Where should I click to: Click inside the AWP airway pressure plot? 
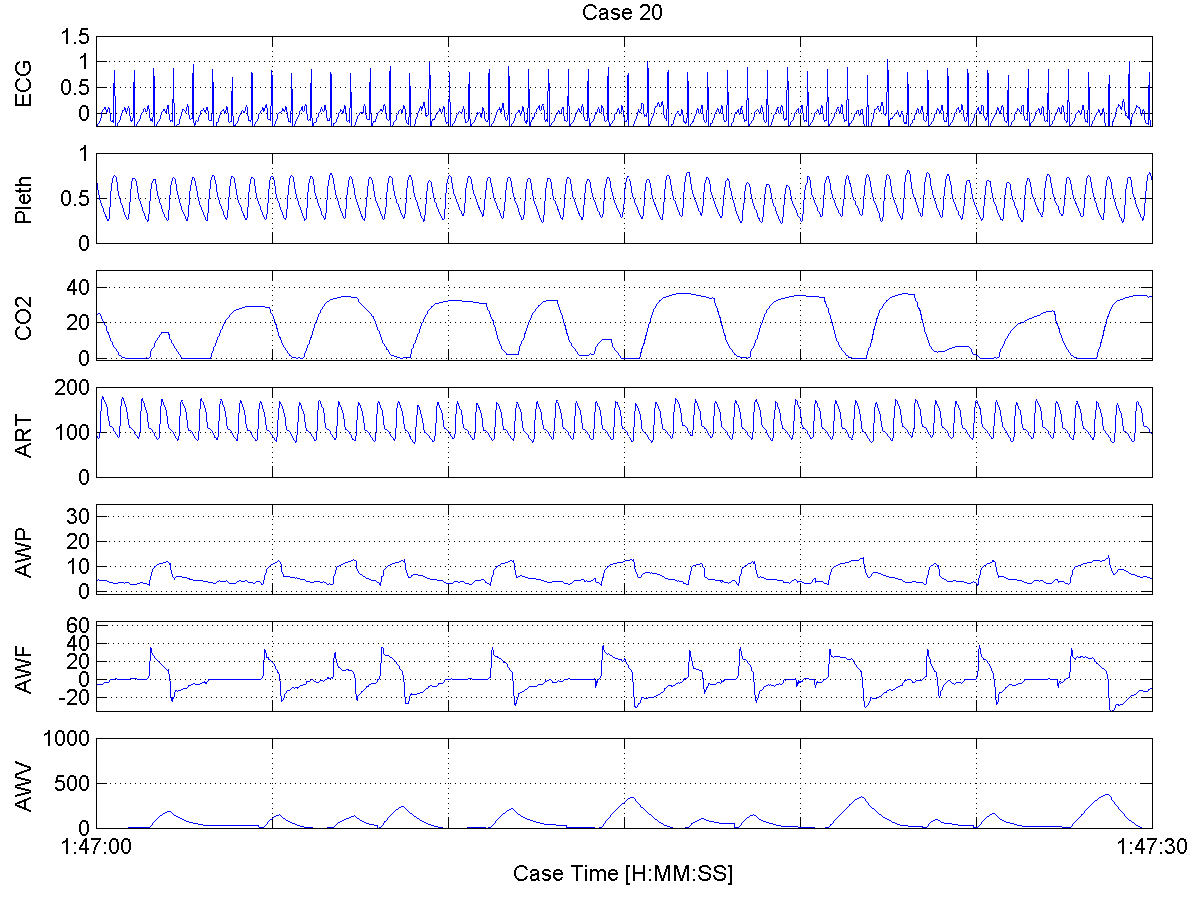click(x=624, y=550)
